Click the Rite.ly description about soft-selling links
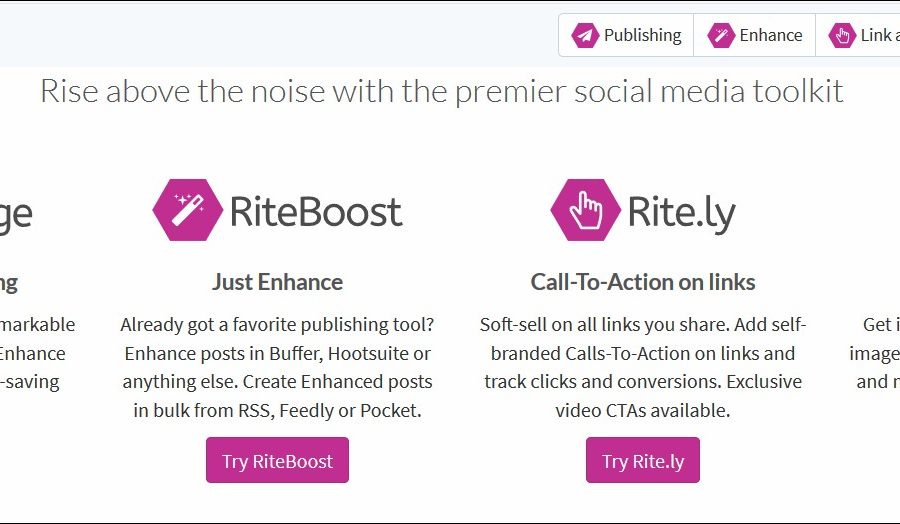Screen dimensions: 900x524 (643, 367)
